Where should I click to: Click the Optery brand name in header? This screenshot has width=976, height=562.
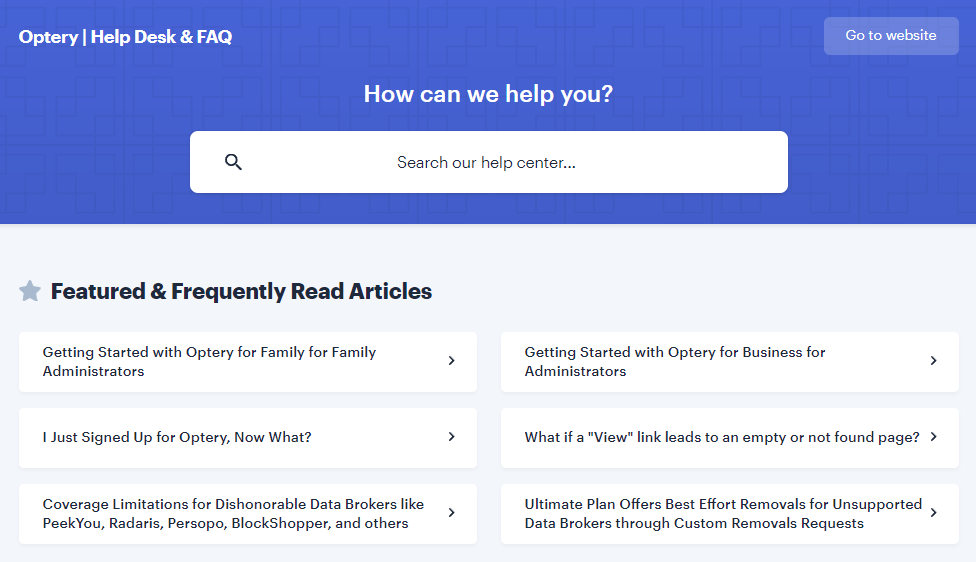click(x=49, y=37)
